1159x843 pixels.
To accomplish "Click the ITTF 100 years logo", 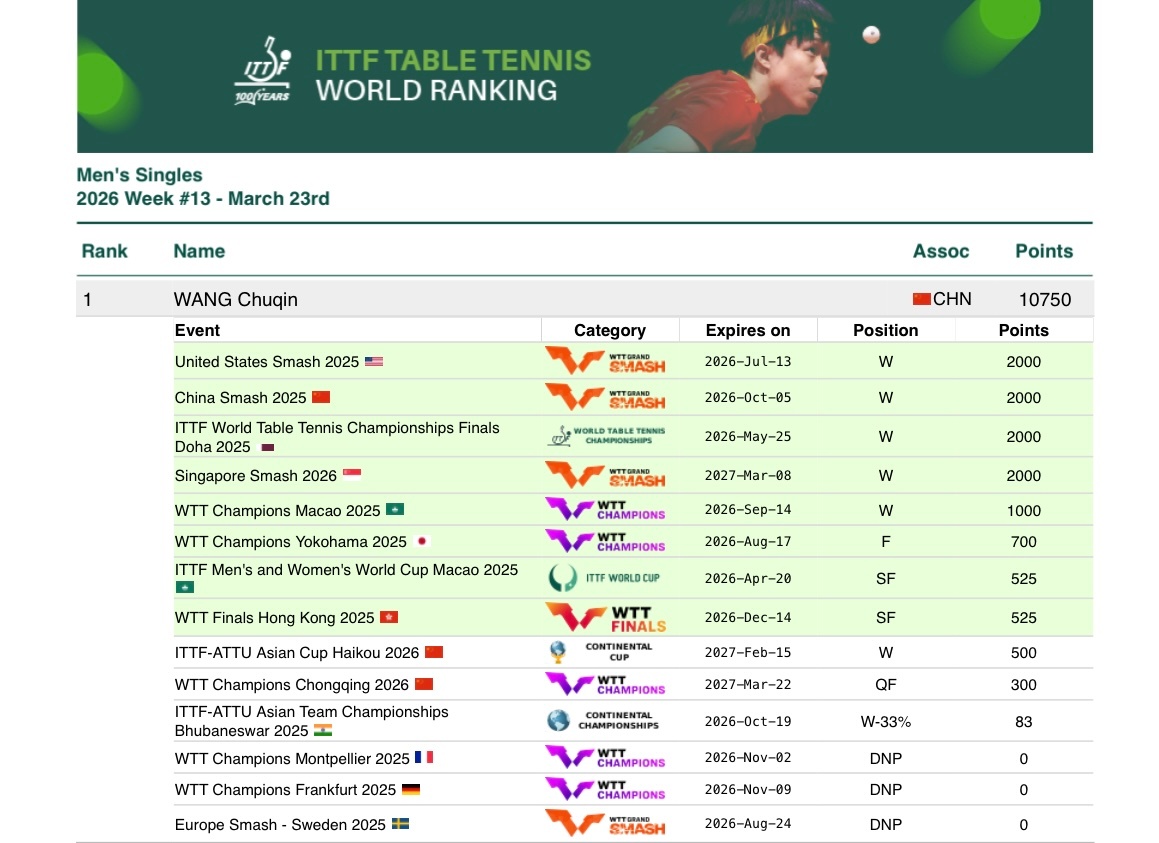I will tap(263, 70).
